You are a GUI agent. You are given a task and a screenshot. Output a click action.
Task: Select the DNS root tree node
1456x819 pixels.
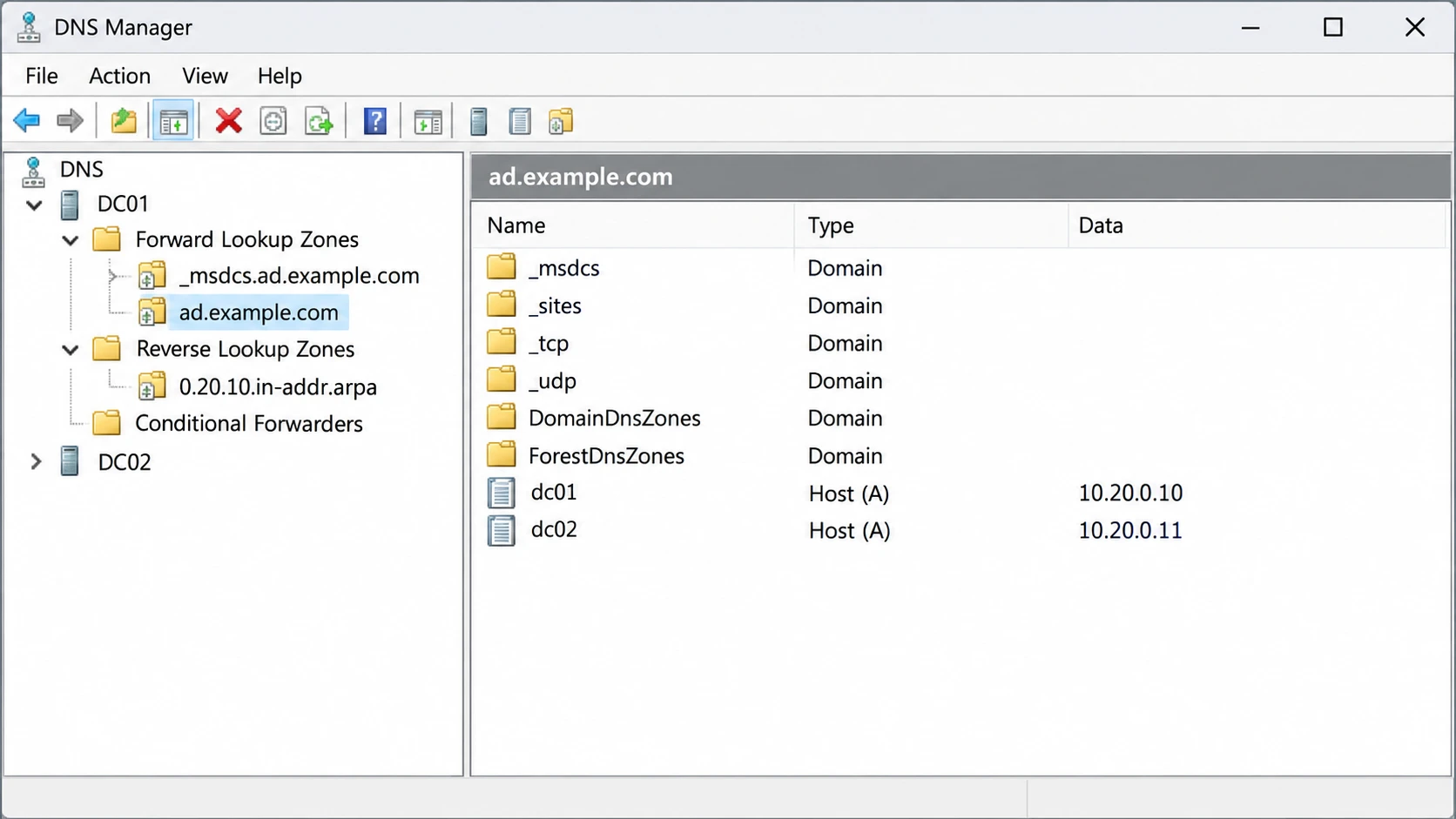(81, 170)
